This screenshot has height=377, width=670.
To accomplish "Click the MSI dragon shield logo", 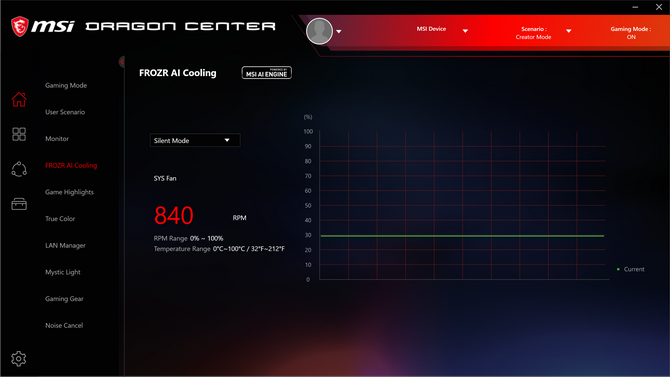I will click(x=20, y=27).
